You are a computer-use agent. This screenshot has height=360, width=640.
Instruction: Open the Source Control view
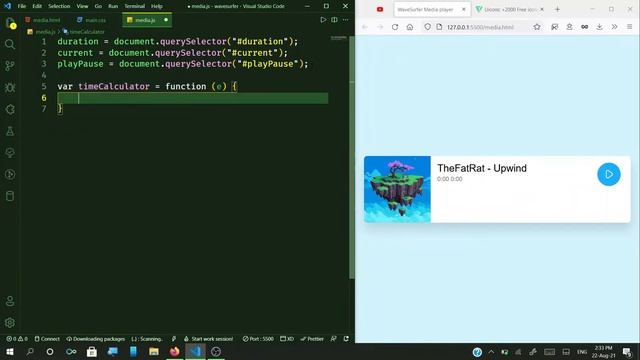[10, 66]
